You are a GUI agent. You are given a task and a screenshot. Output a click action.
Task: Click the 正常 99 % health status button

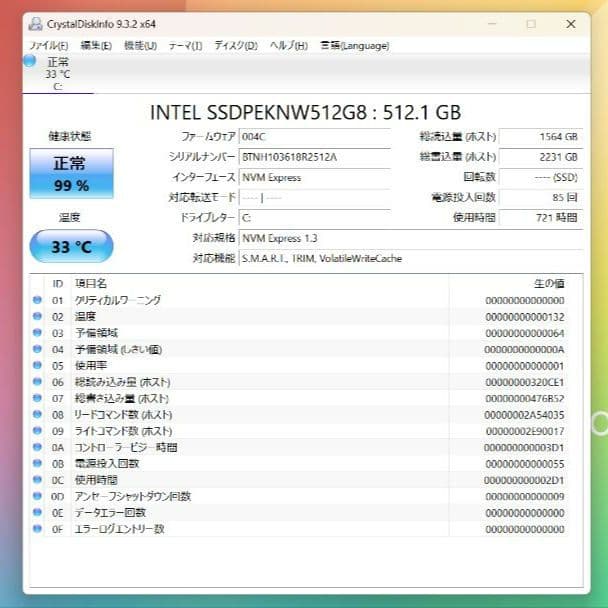(x=71, y=173)
